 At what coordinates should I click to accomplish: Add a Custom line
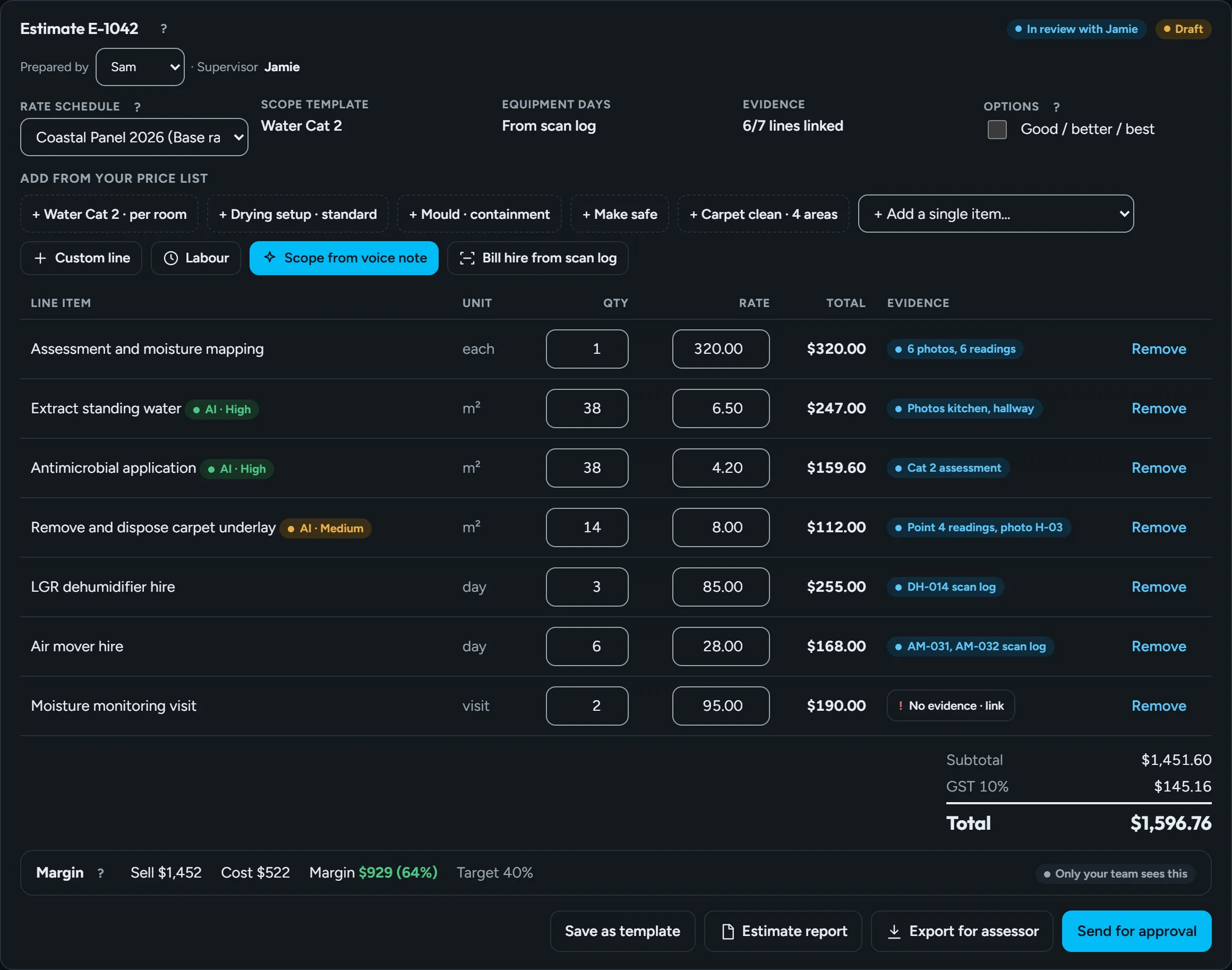[x=81, y=258]
